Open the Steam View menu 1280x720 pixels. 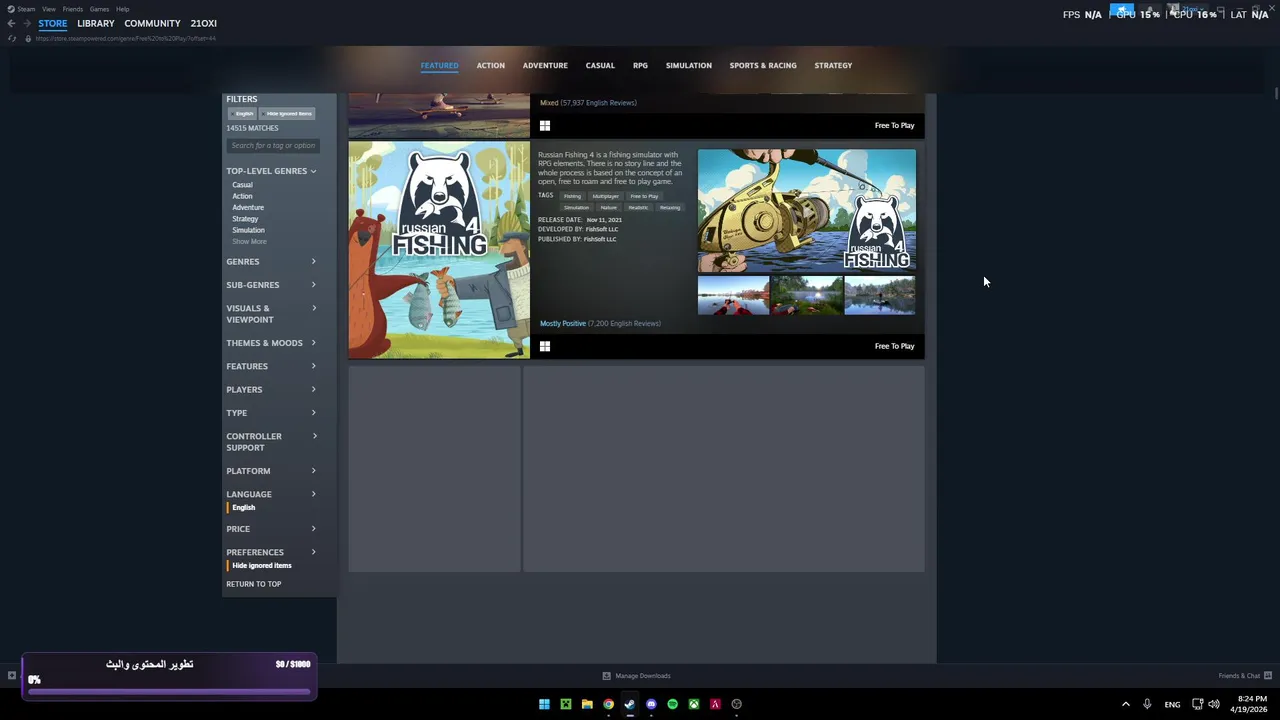[x=49, y=9]
